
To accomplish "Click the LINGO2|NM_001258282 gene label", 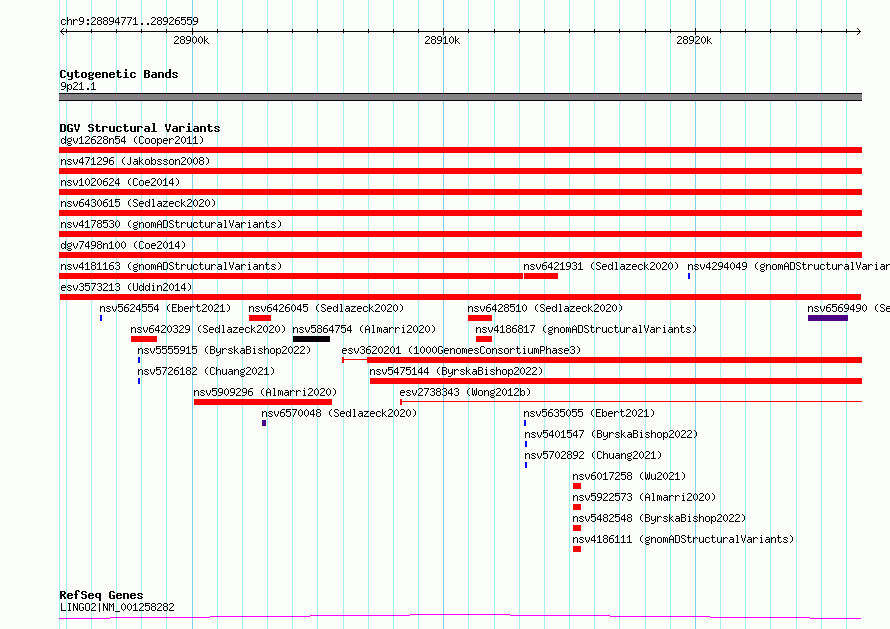I will pos(117,607).
